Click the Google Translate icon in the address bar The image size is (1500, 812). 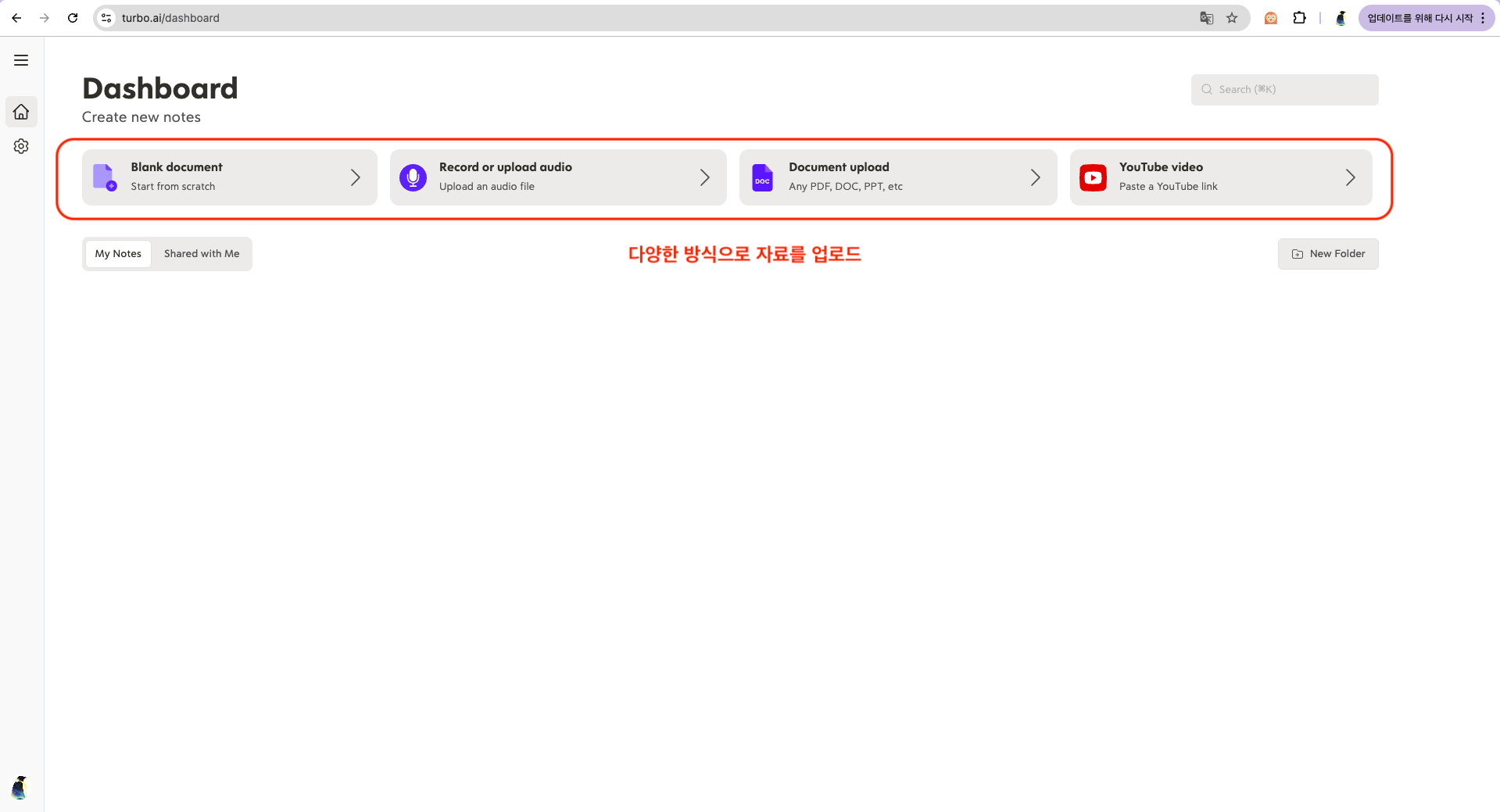tap(1206, 17)
